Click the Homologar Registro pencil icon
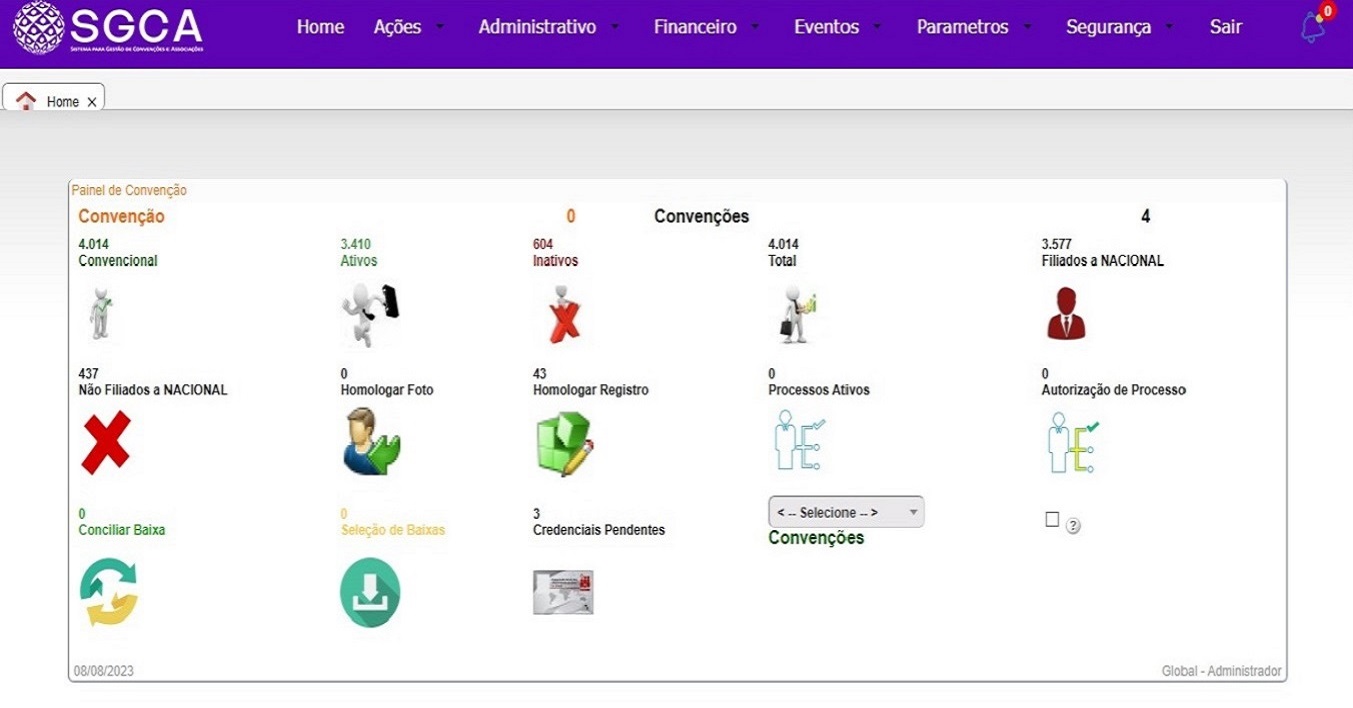The image size is (1353, 708). 564,444
